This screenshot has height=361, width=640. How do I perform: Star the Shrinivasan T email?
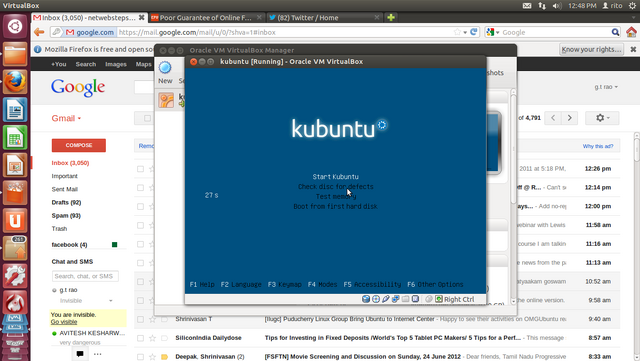tap(152, 319)
